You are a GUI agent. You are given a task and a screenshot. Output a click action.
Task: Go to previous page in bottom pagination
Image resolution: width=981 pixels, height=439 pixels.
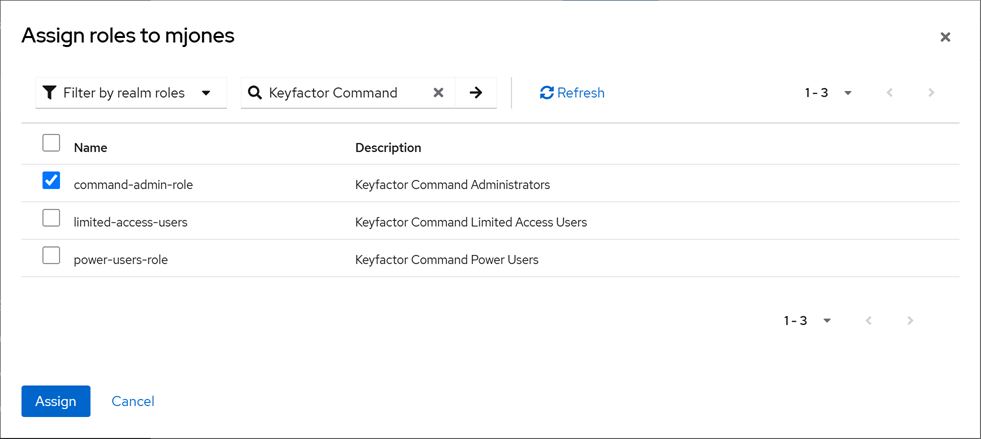(x=868, y=321)
